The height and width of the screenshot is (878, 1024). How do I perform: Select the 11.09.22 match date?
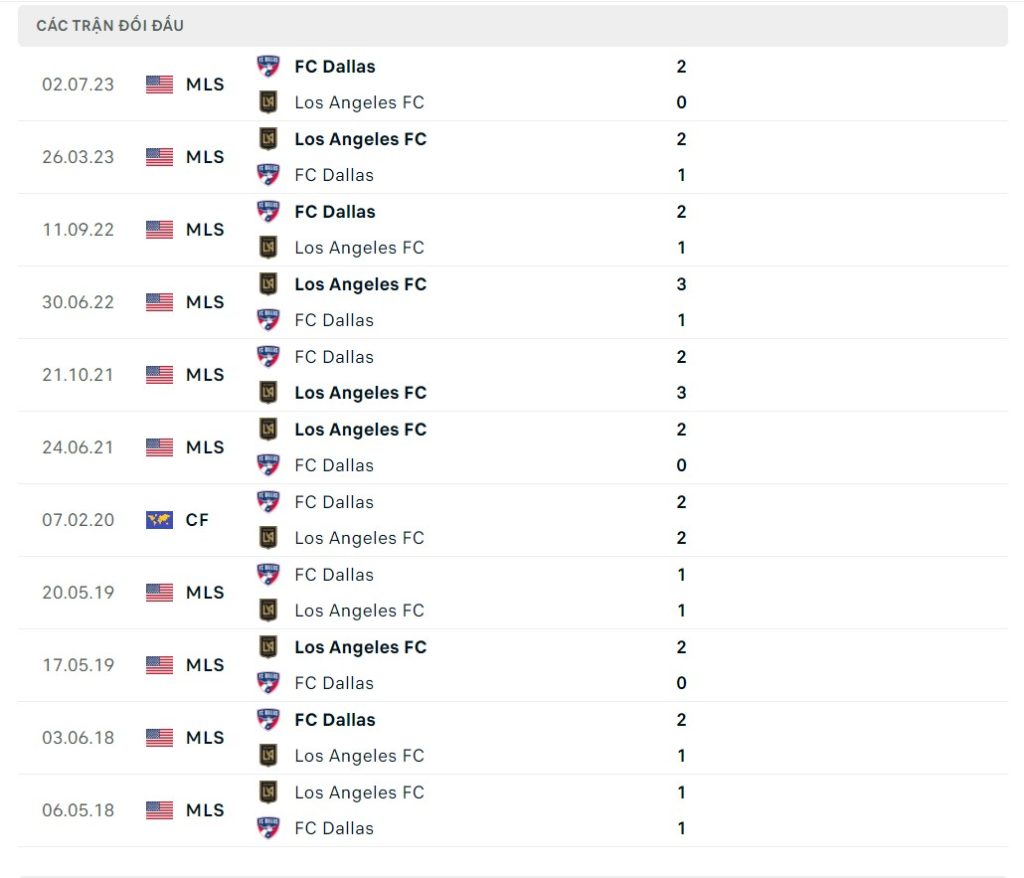[x=78, y=230]
